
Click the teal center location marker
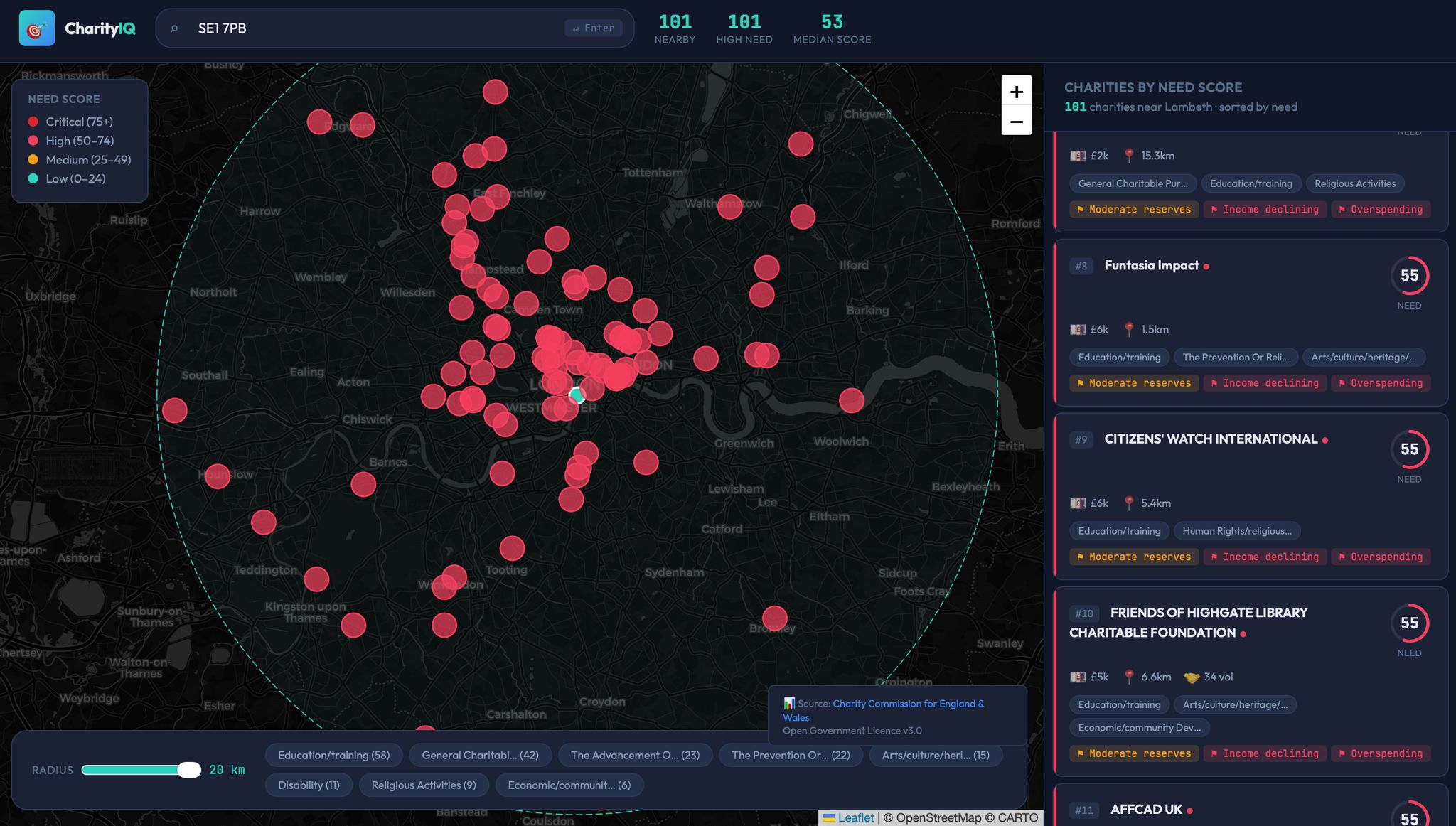577,395
